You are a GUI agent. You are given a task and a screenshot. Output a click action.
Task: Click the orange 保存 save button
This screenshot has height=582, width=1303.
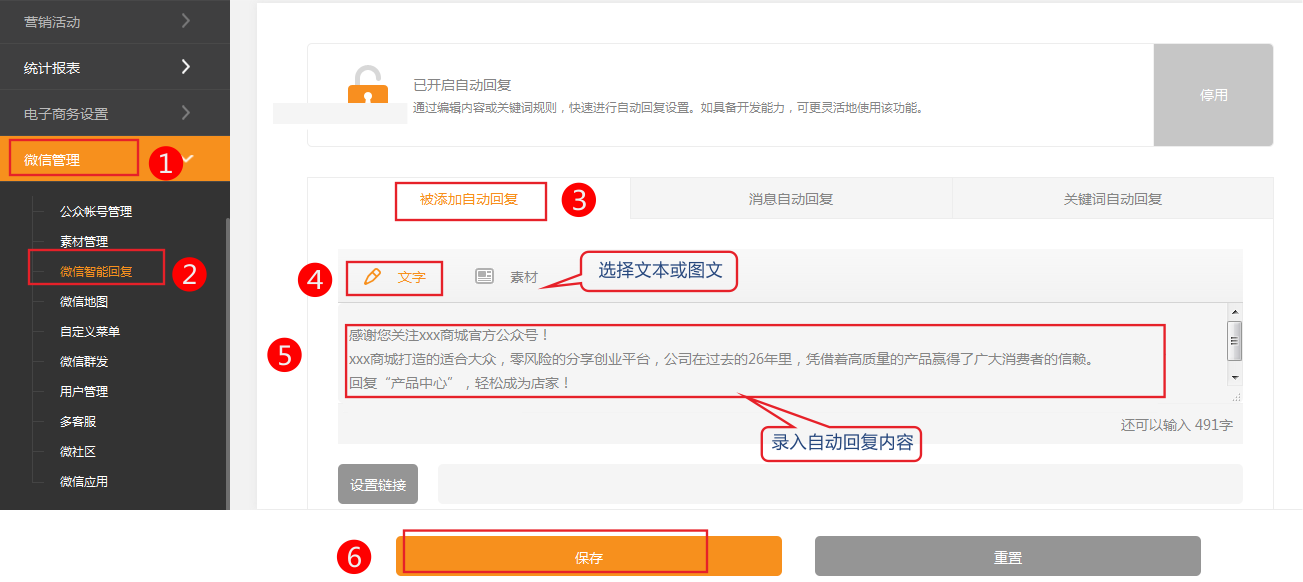click(x=588, y=557)
